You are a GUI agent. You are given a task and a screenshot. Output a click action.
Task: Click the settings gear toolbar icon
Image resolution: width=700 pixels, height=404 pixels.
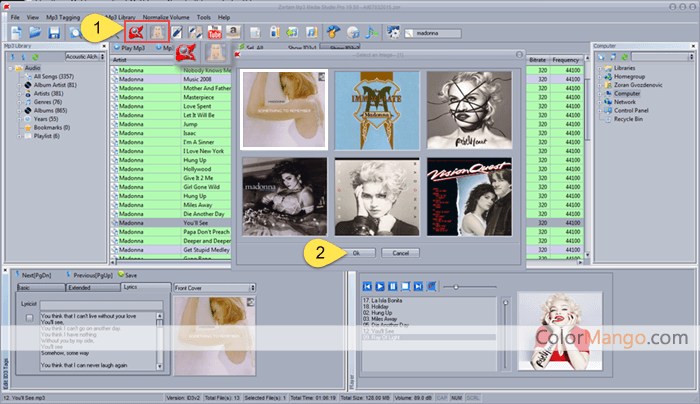click(393, 33)
